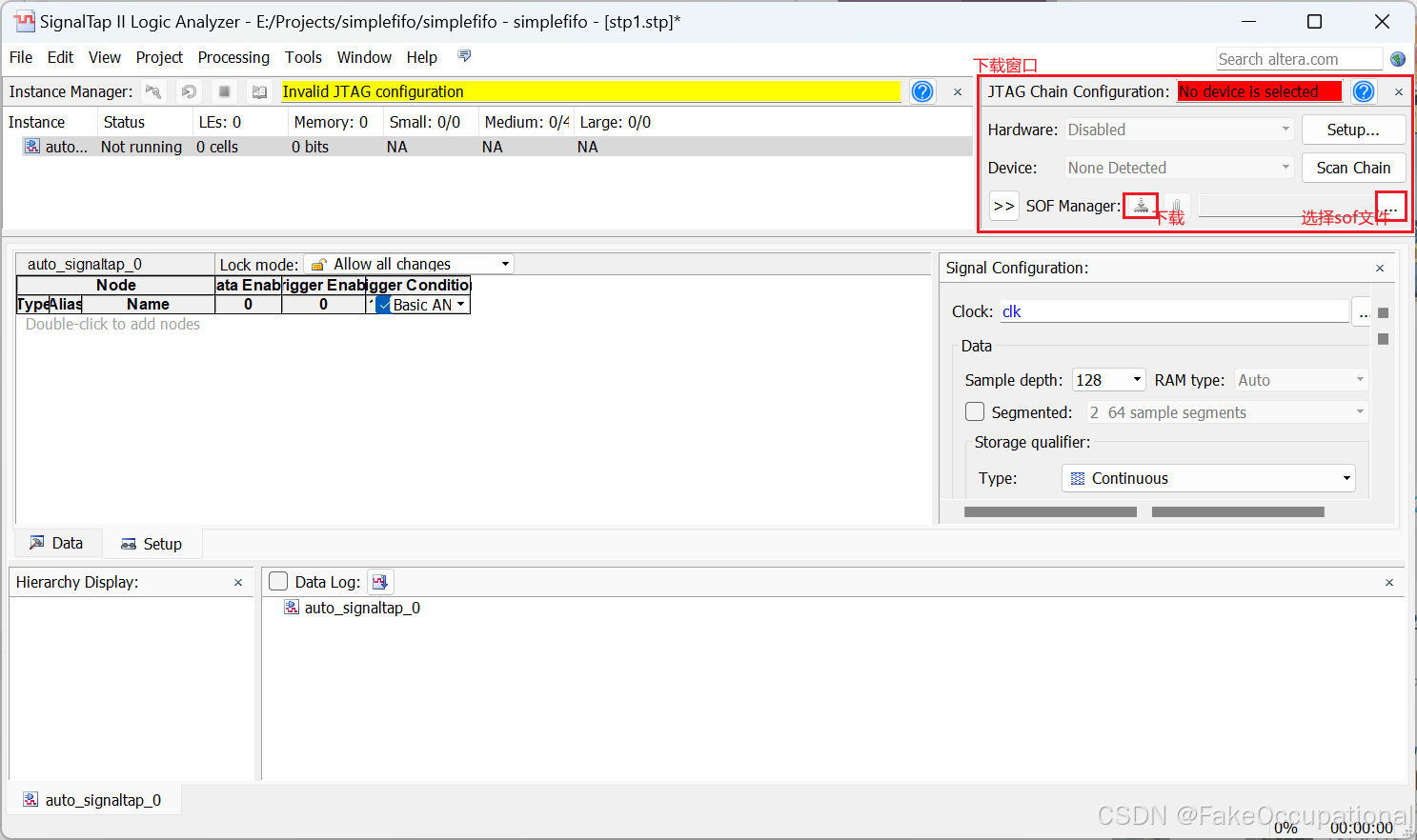Click the Run Analysis icon in Instance Manager
Image resolution: width=1417 pixels, height=840 pixels.
pos(153,91)
